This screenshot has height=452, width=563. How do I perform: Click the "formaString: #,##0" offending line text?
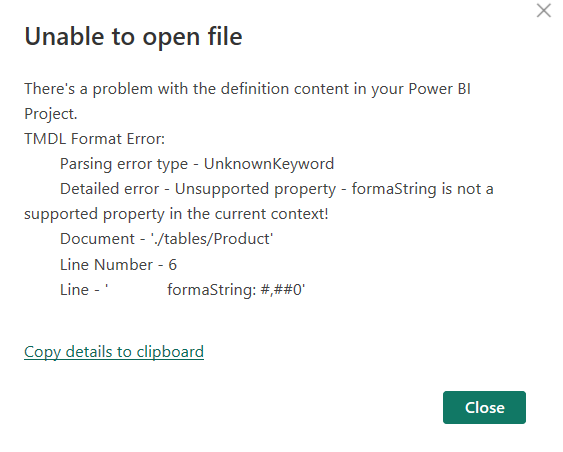pos(235,290)
